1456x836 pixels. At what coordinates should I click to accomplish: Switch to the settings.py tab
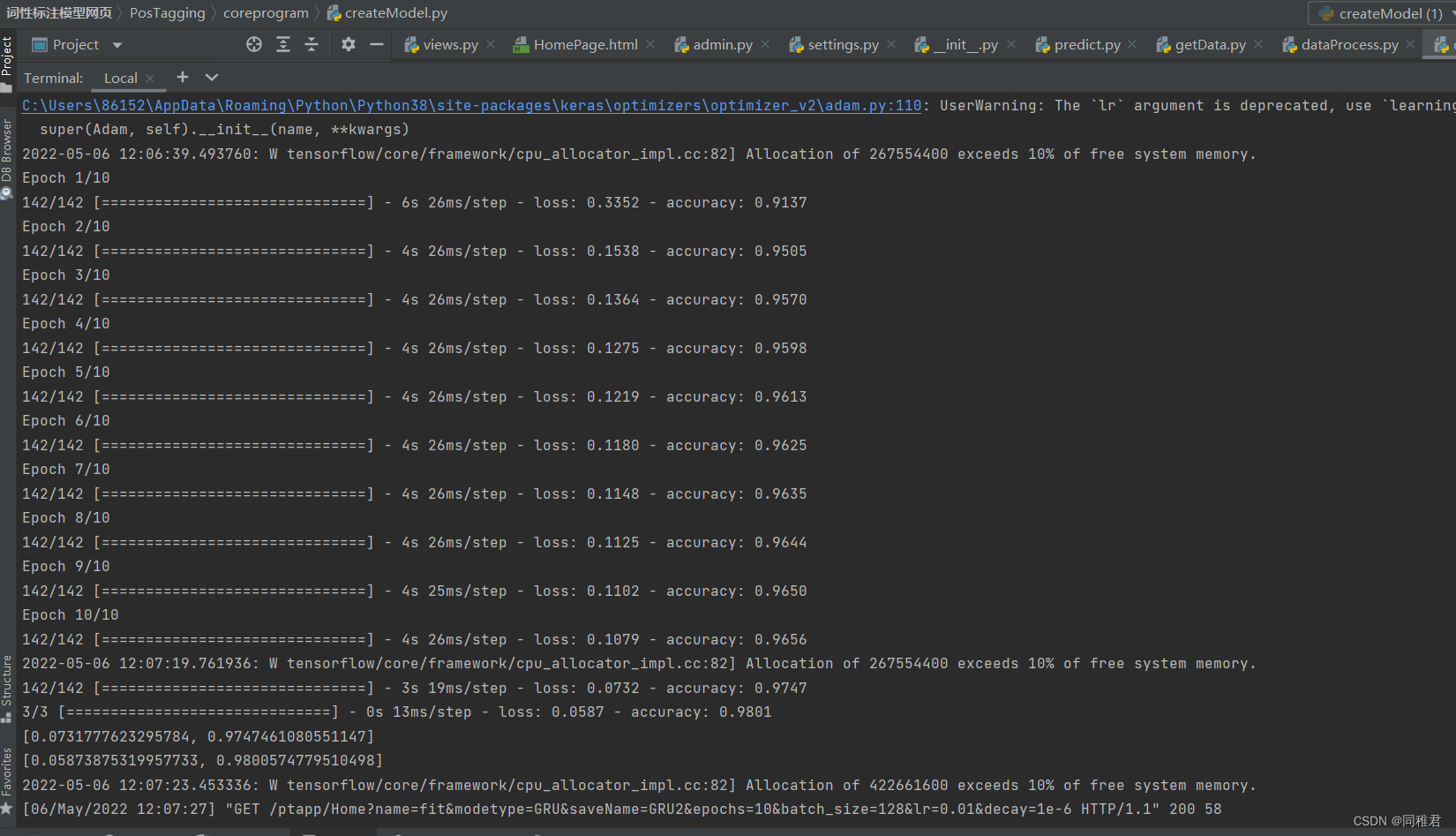coord(834,44)
